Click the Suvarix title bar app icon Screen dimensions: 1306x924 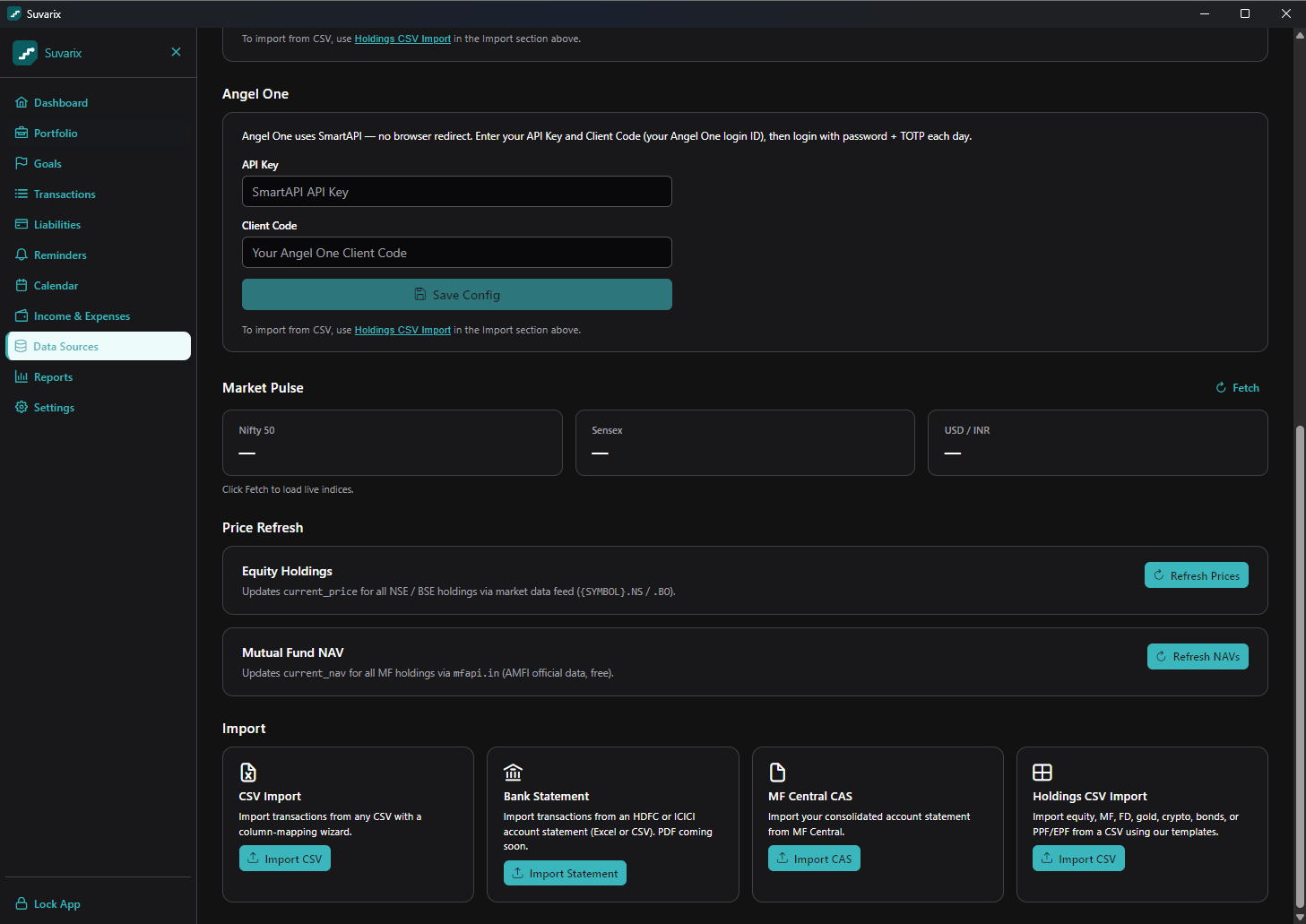(x=14, y=13)
